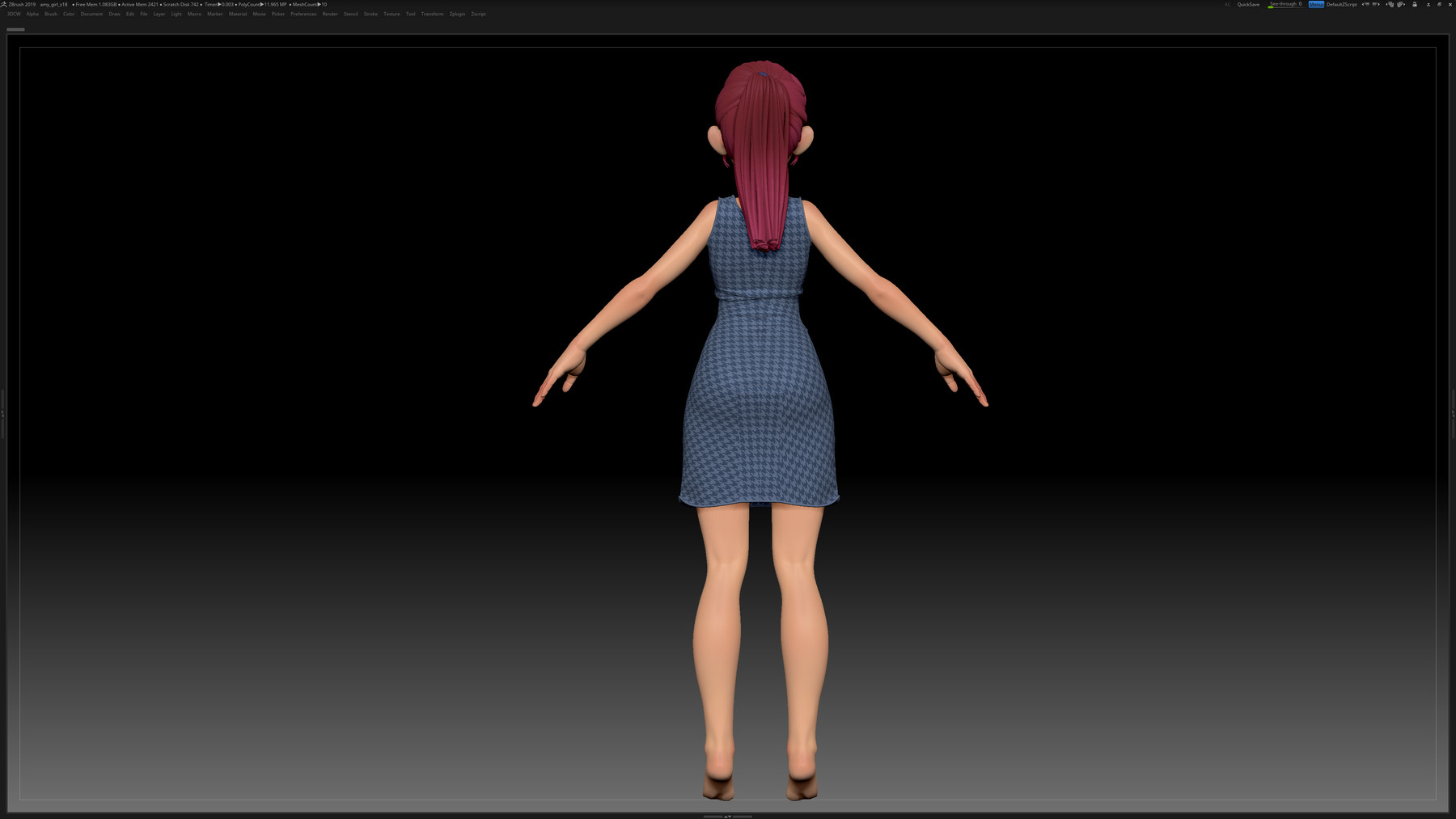Open the Stroke menu

[x=370, y=14]
